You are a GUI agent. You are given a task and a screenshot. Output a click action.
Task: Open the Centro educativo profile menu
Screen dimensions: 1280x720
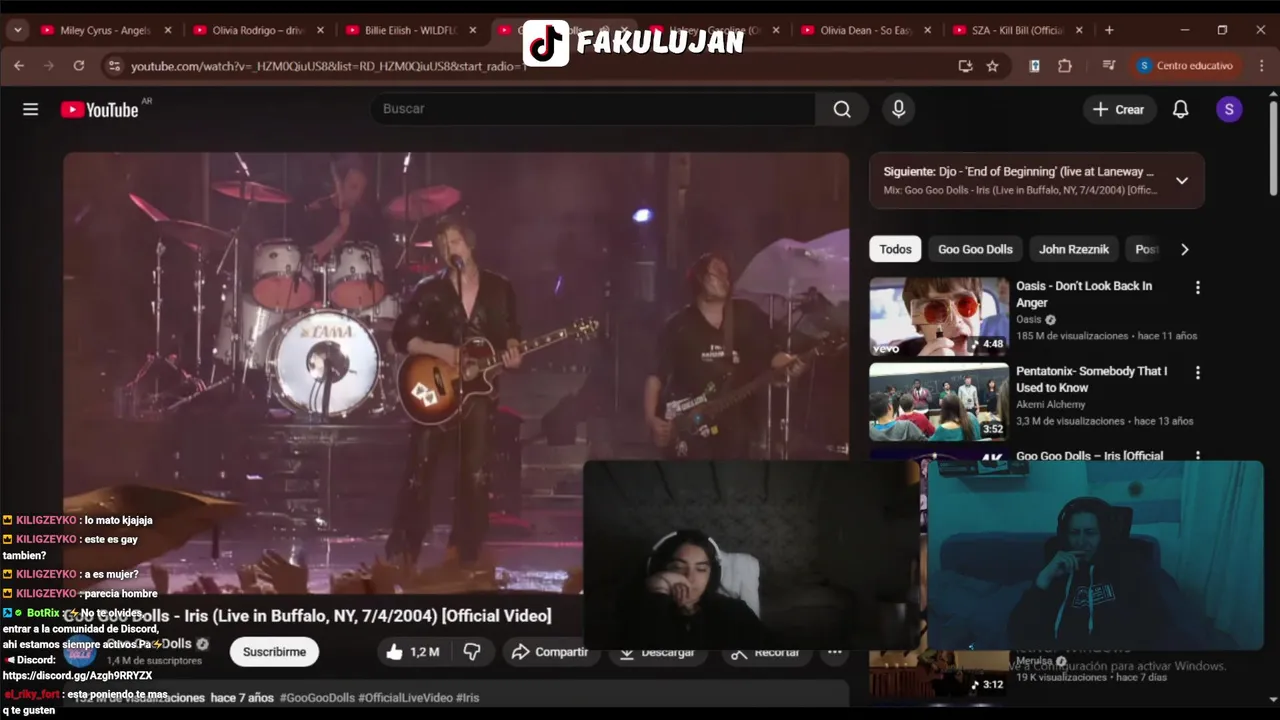(1187, 66)
